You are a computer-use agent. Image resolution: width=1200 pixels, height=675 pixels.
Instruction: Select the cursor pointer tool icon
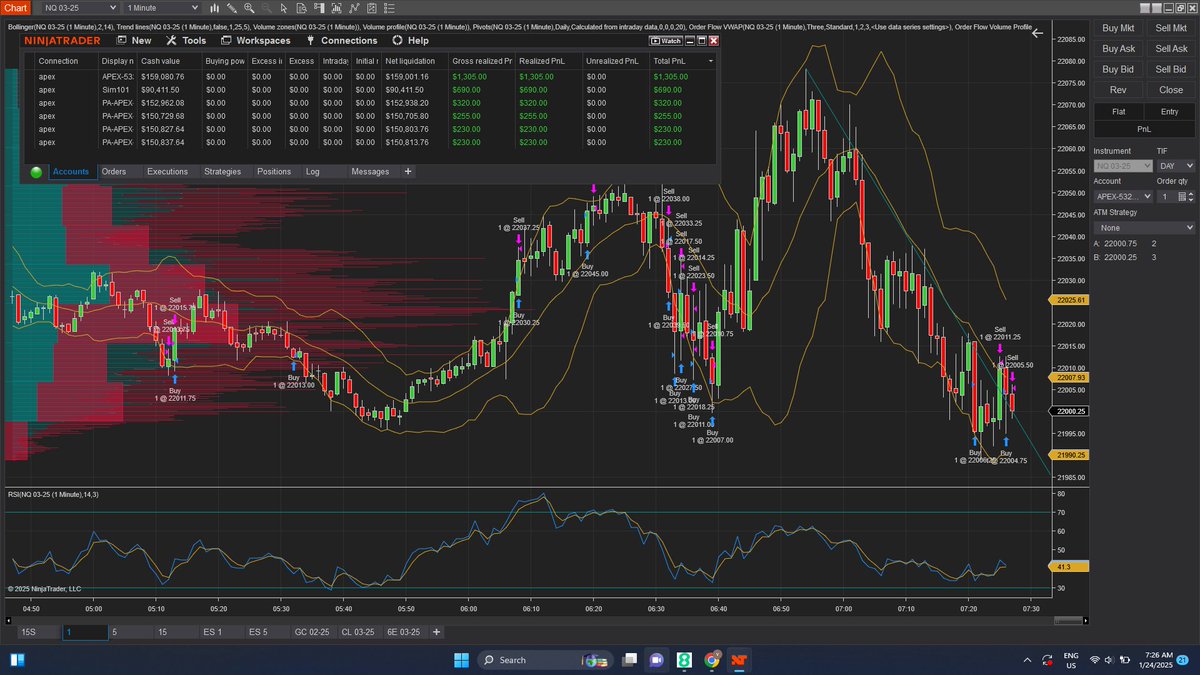[x=284, y=8]
